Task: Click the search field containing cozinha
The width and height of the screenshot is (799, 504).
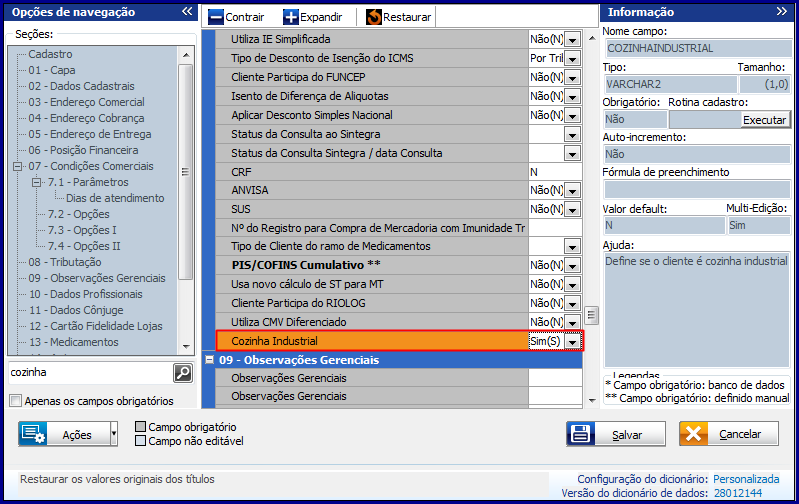Action: [x=91, y=373]
